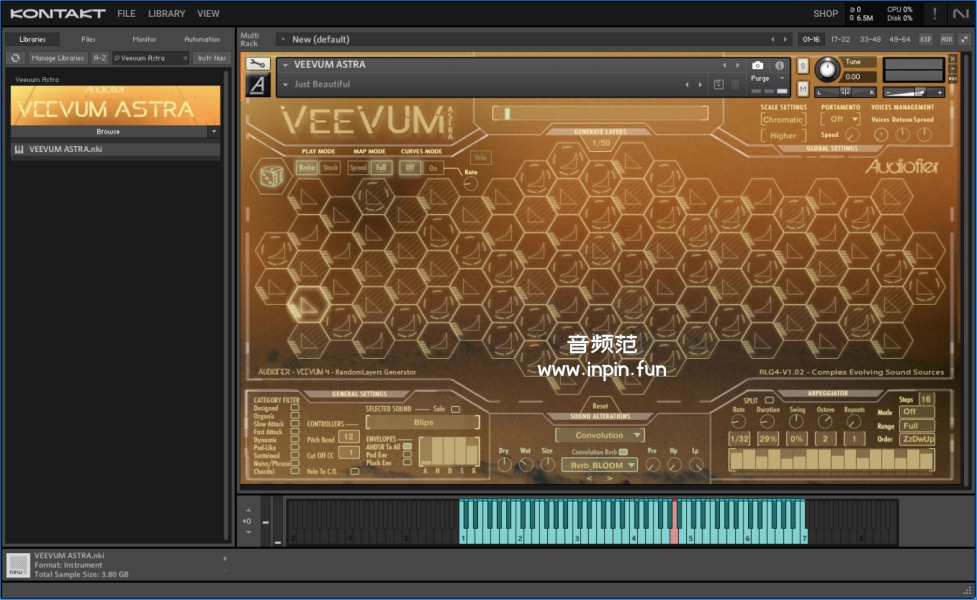Open the LIBRARY menu
Image resolution: width=977 pixels, height=600 pixels.
click(166, 14)
